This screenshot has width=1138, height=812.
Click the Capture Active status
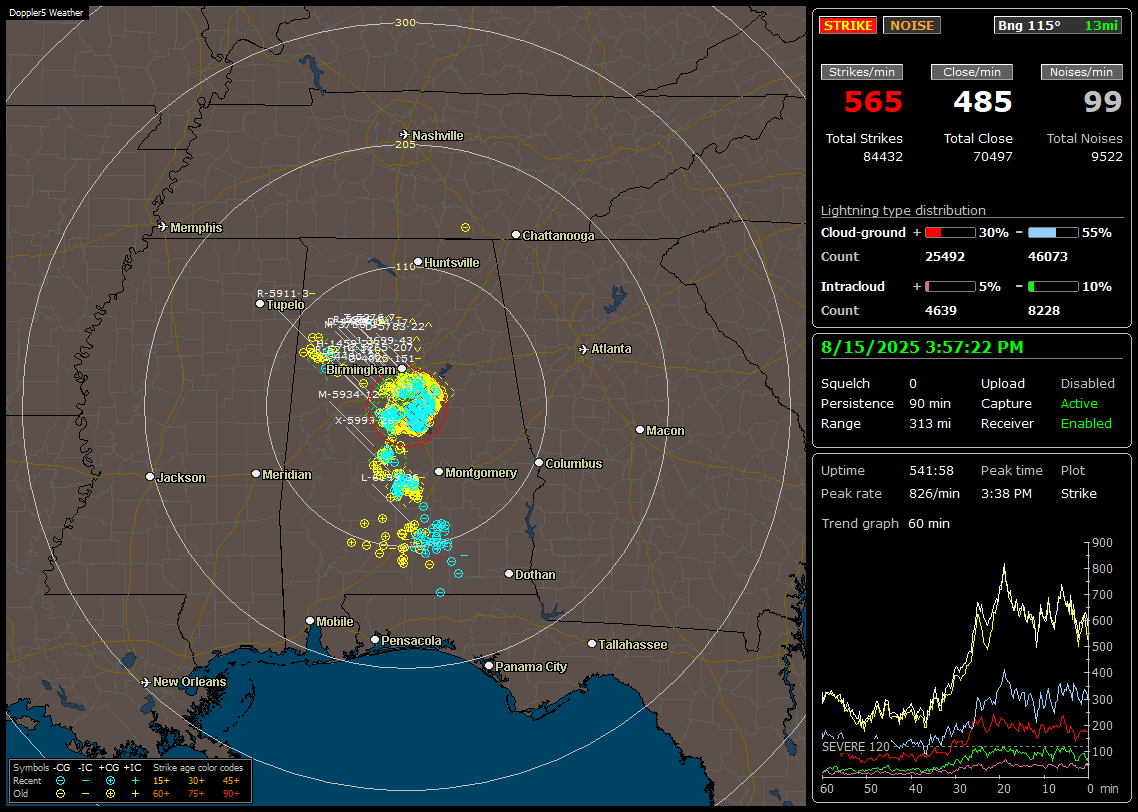[1078, 403]
